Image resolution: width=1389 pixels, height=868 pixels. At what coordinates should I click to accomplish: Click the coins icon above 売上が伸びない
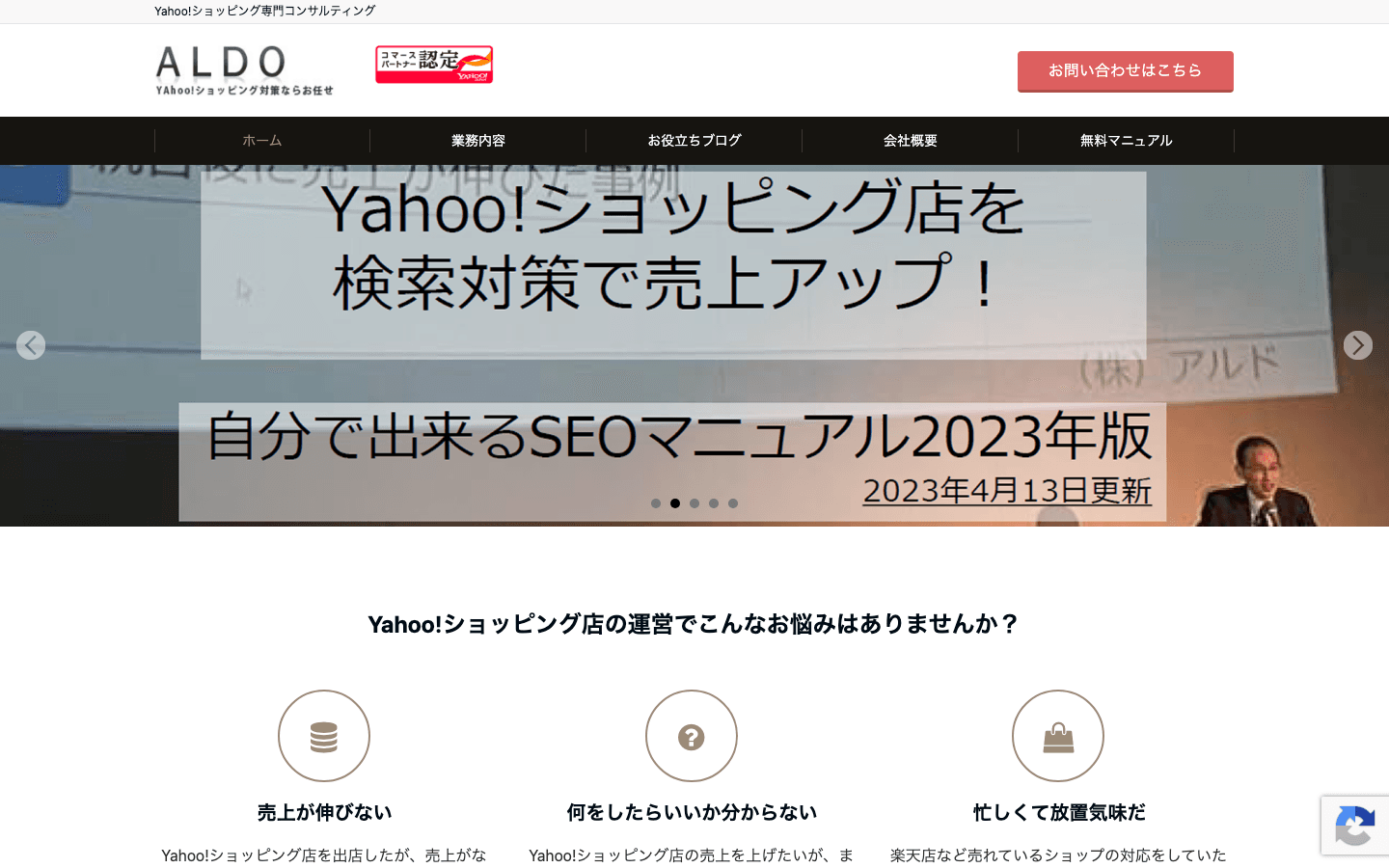coord(324,736)
